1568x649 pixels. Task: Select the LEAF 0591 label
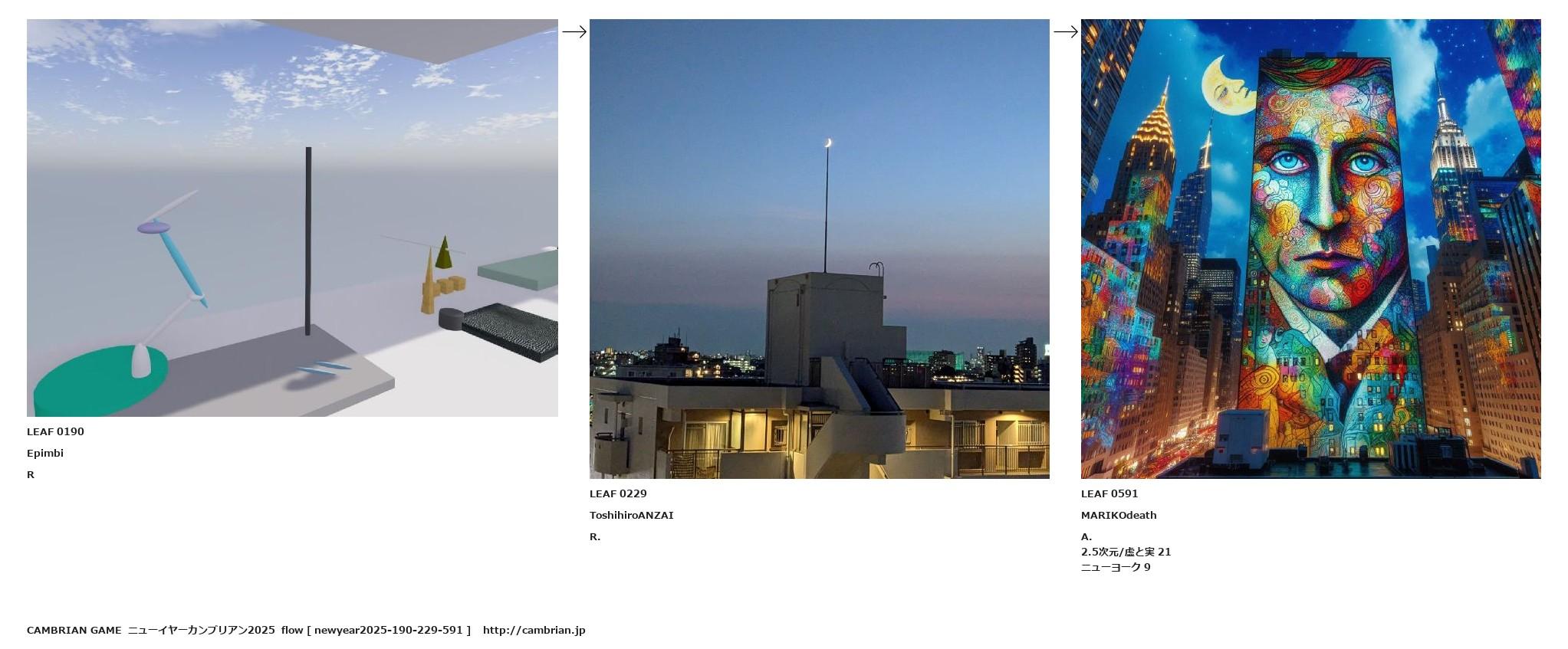point(1109,493)
